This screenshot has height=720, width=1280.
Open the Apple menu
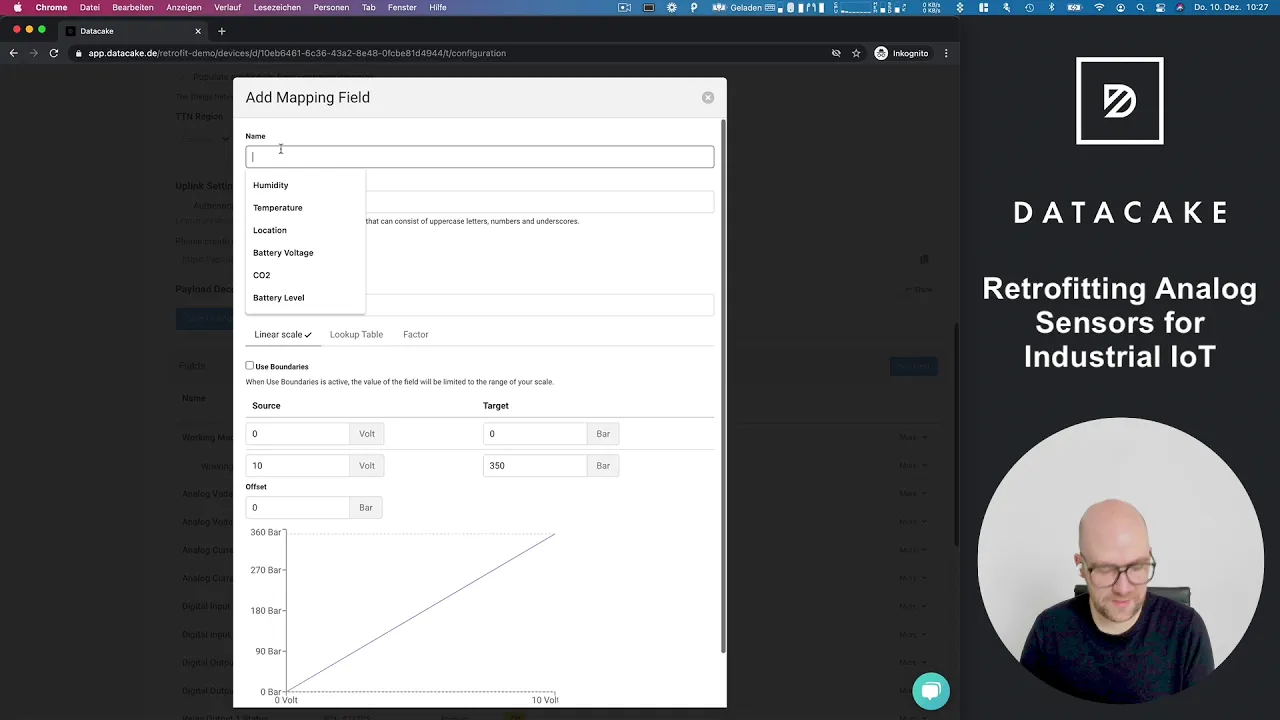tap(17, 7)
